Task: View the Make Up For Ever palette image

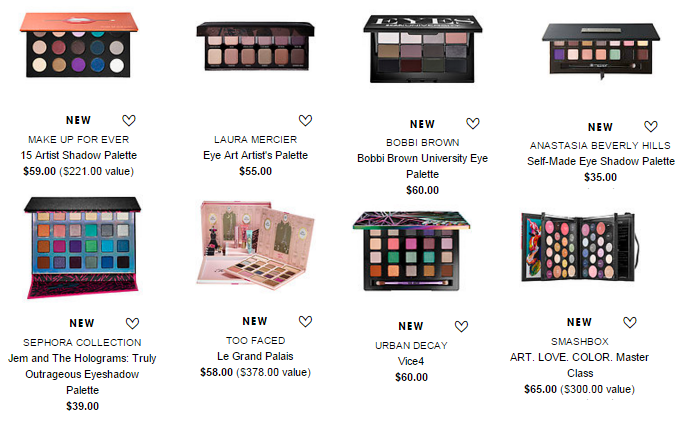Action: click(78, 45)
